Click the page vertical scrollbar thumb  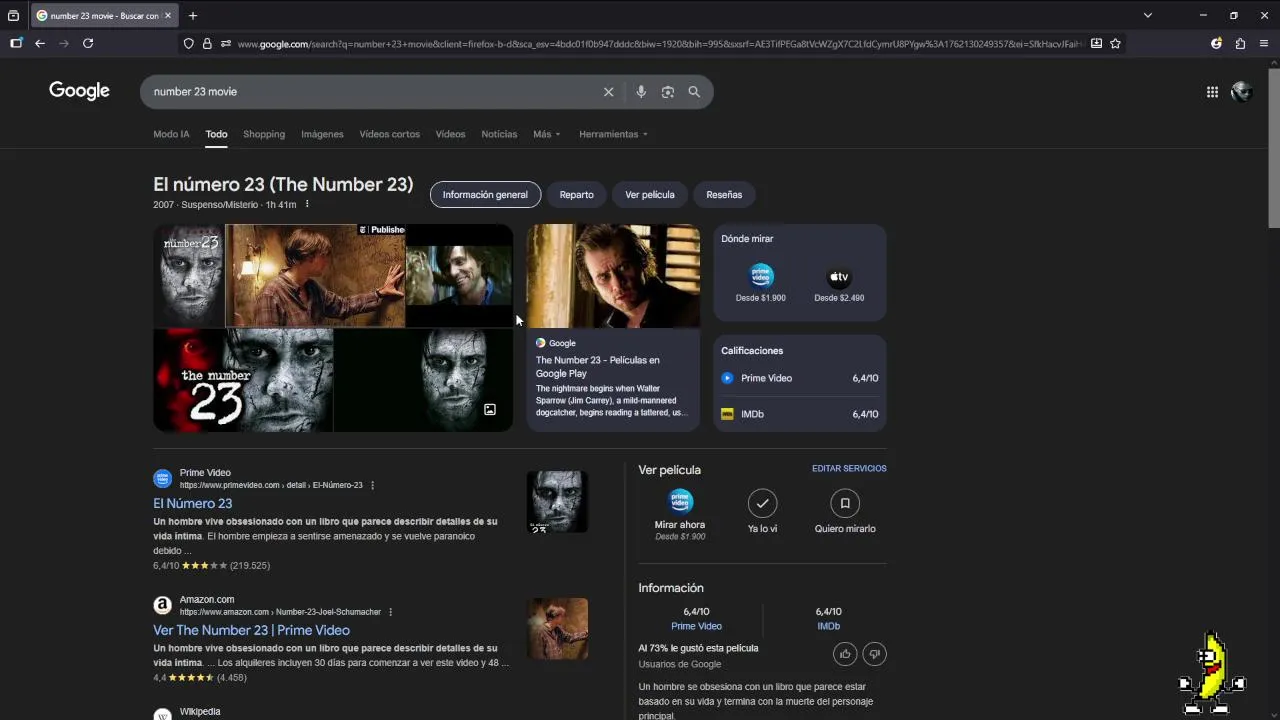(1274, 150)
